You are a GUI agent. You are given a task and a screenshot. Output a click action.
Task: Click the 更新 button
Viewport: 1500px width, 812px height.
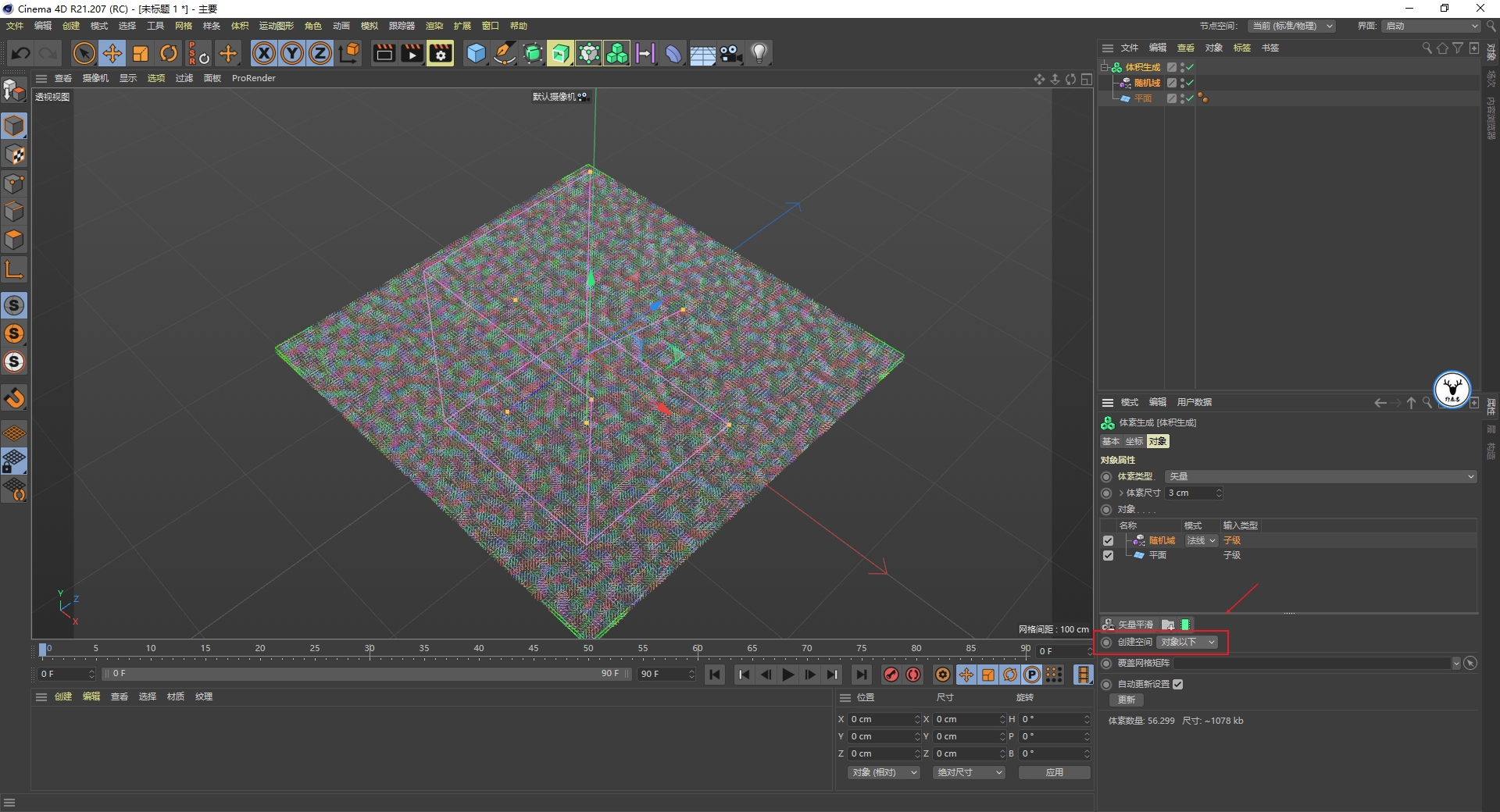click(x=1127, y=700)
